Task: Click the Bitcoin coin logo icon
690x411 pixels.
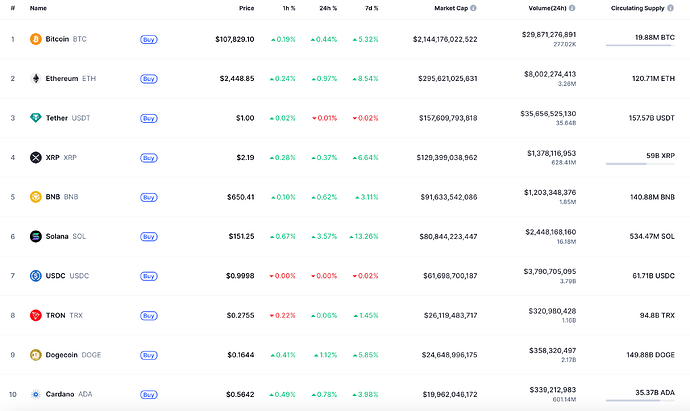Action: click(36, 39)
